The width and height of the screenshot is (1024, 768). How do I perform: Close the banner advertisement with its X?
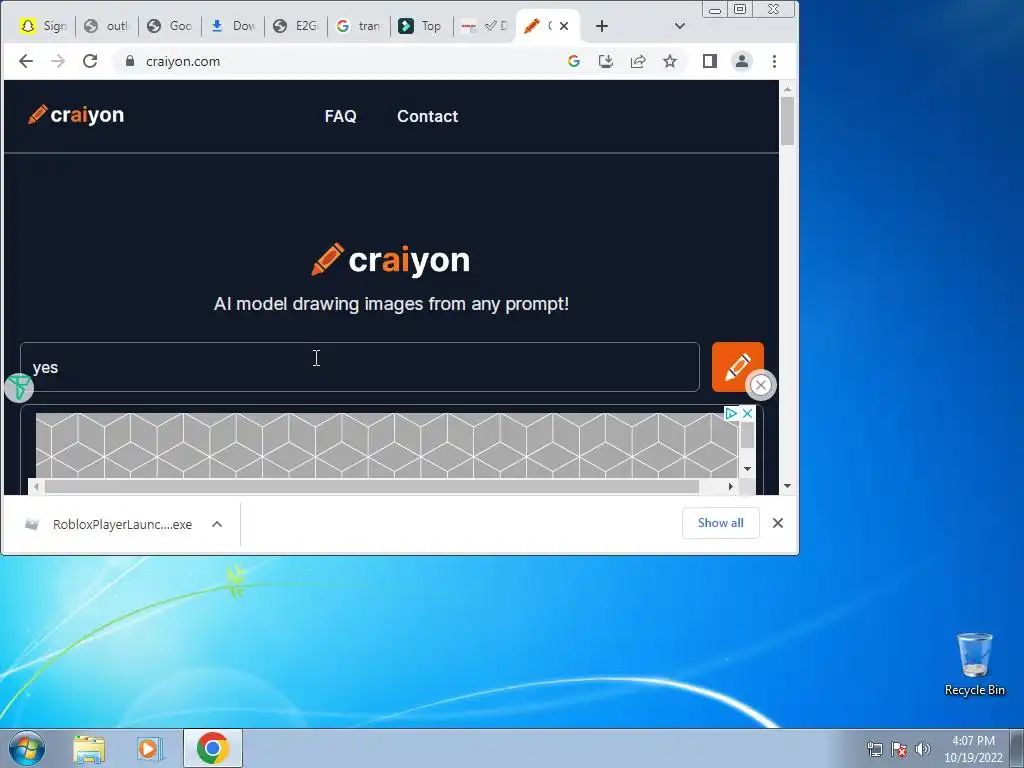[748, 413]
